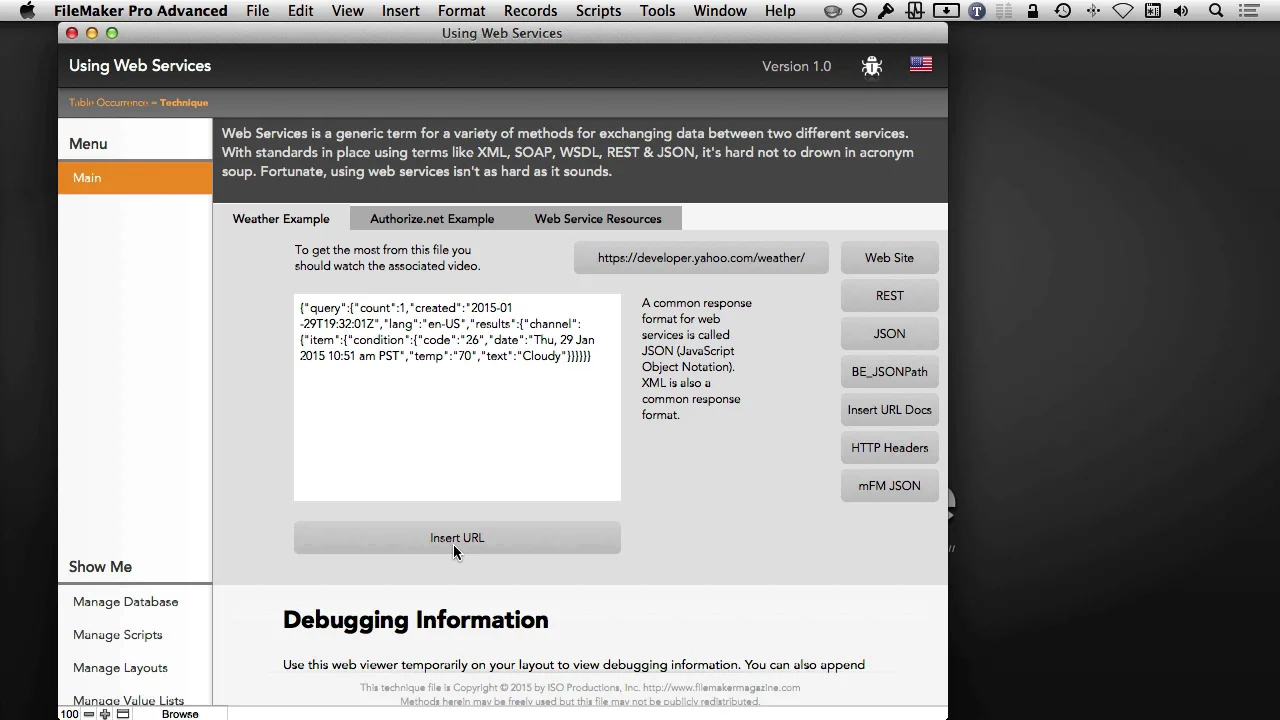
Task: Click the key icon in menu bar
Action: [x=886, y=11]
